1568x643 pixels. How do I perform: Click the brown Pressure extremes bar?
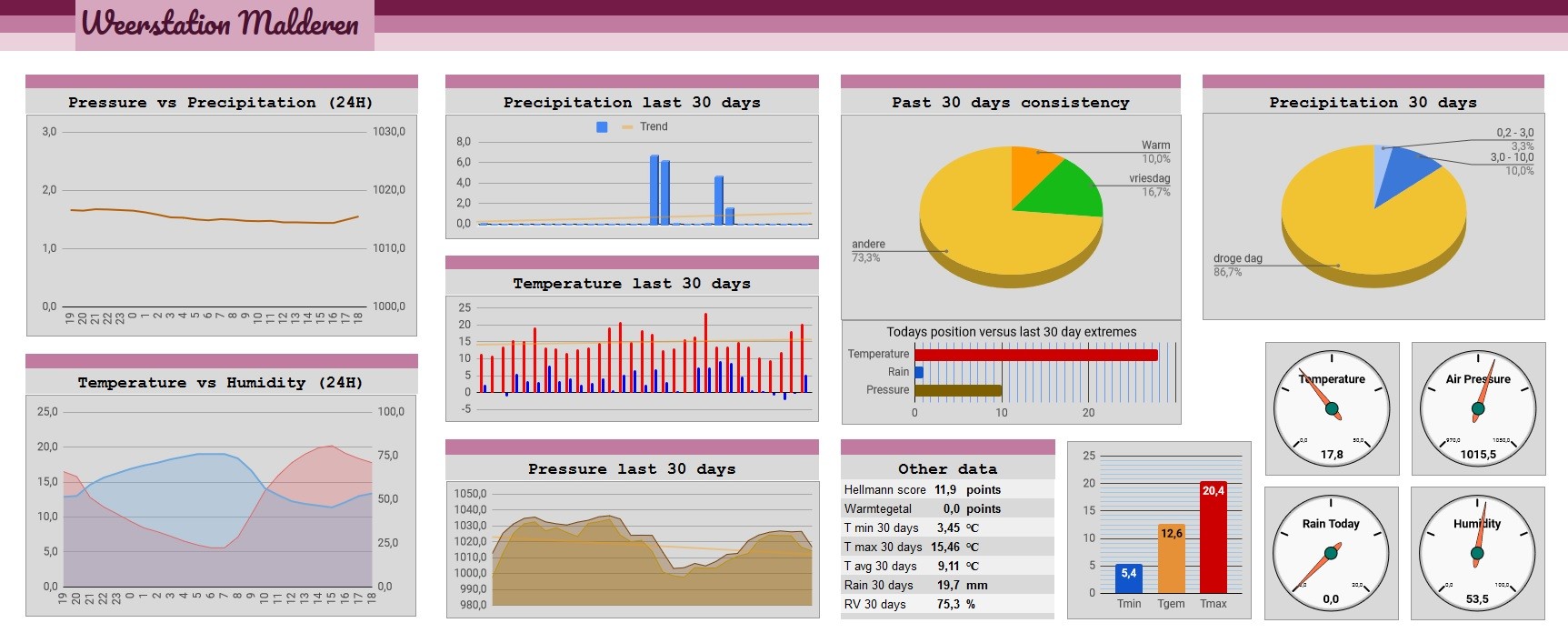coord(958,391)
